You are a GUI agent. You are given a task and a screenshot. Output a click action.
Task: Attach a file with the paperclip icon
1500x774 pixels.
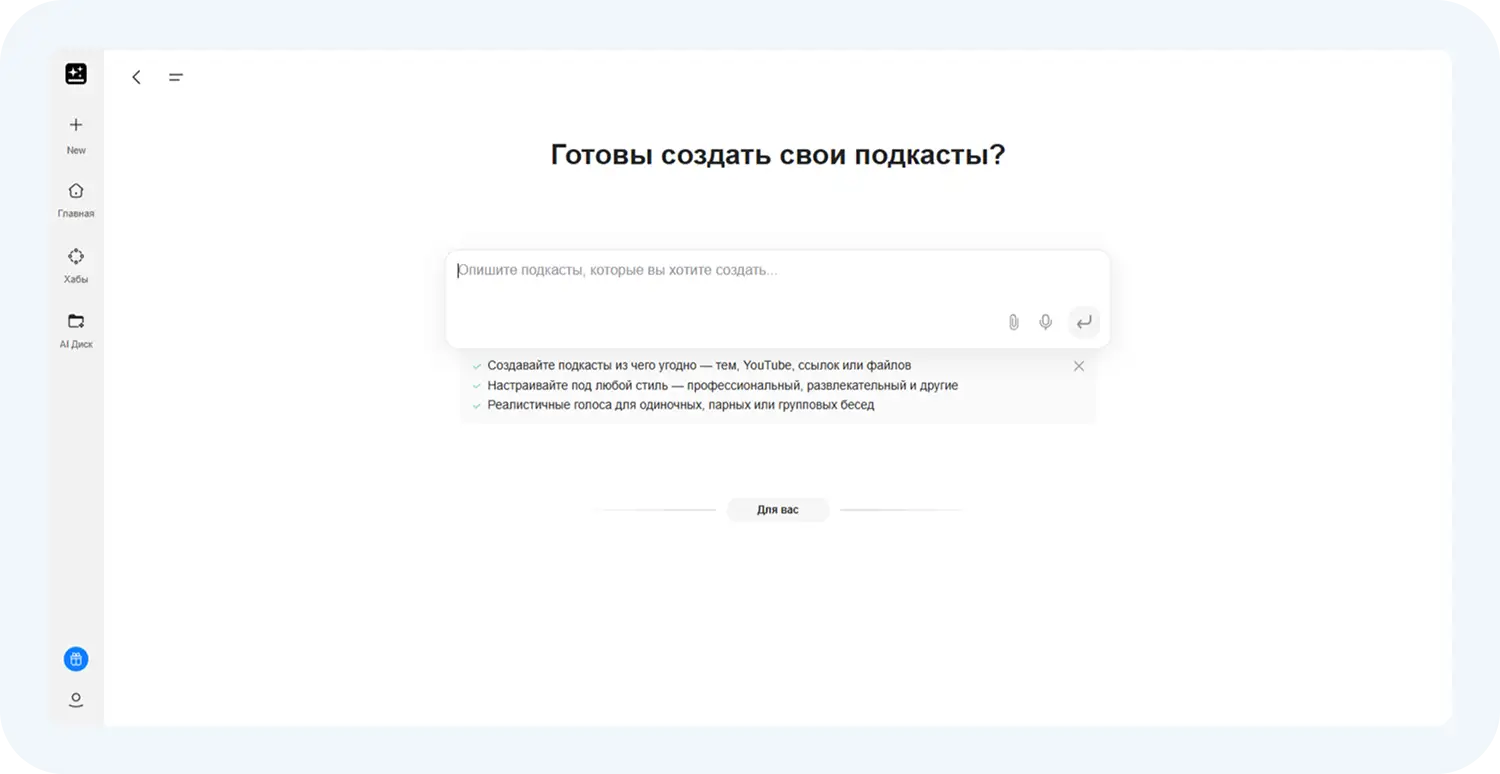click(x=1013, y=322)
